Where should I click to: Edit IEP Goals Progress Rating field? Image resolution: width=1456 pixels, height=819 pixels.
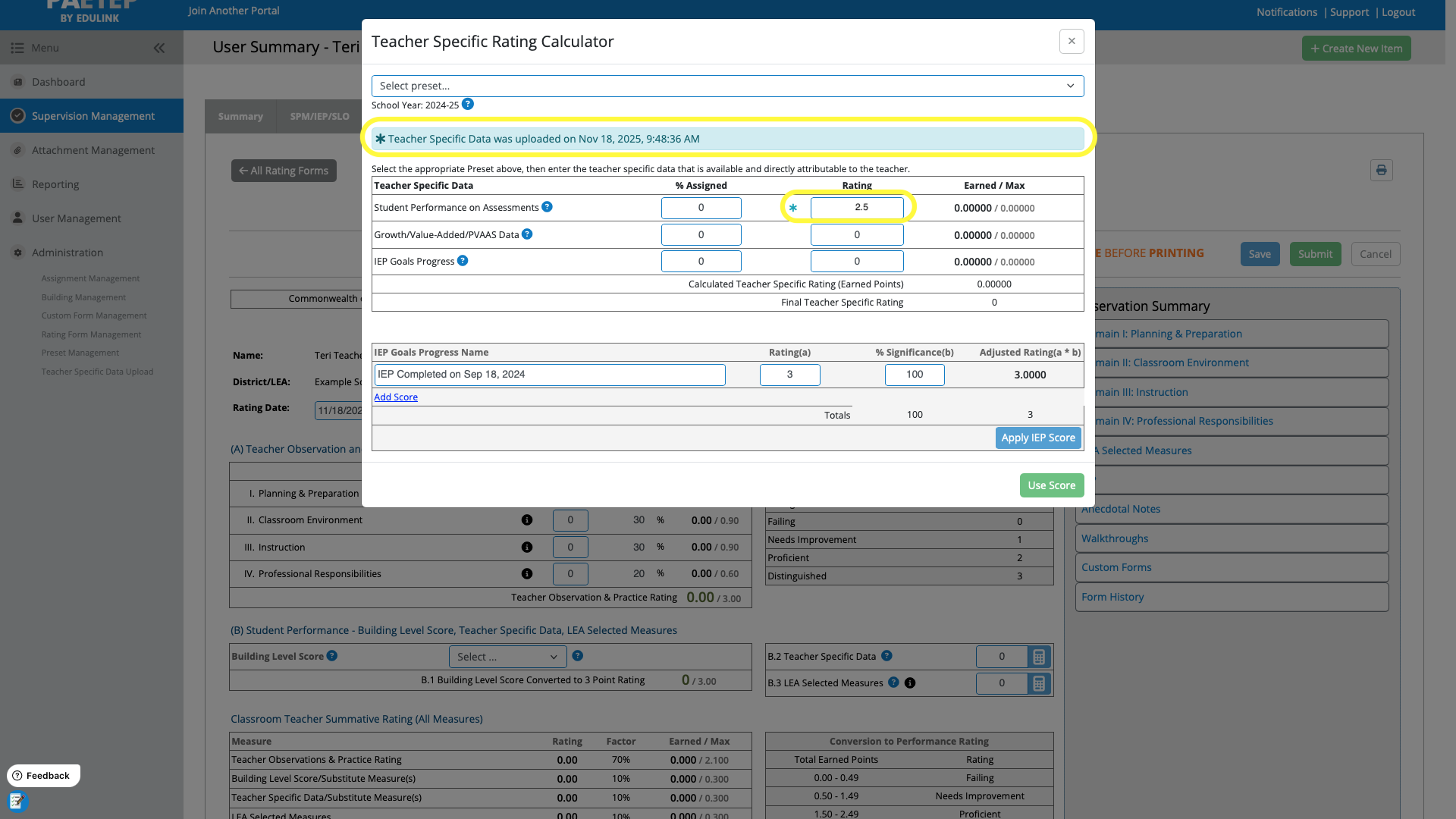coord(857,262)
